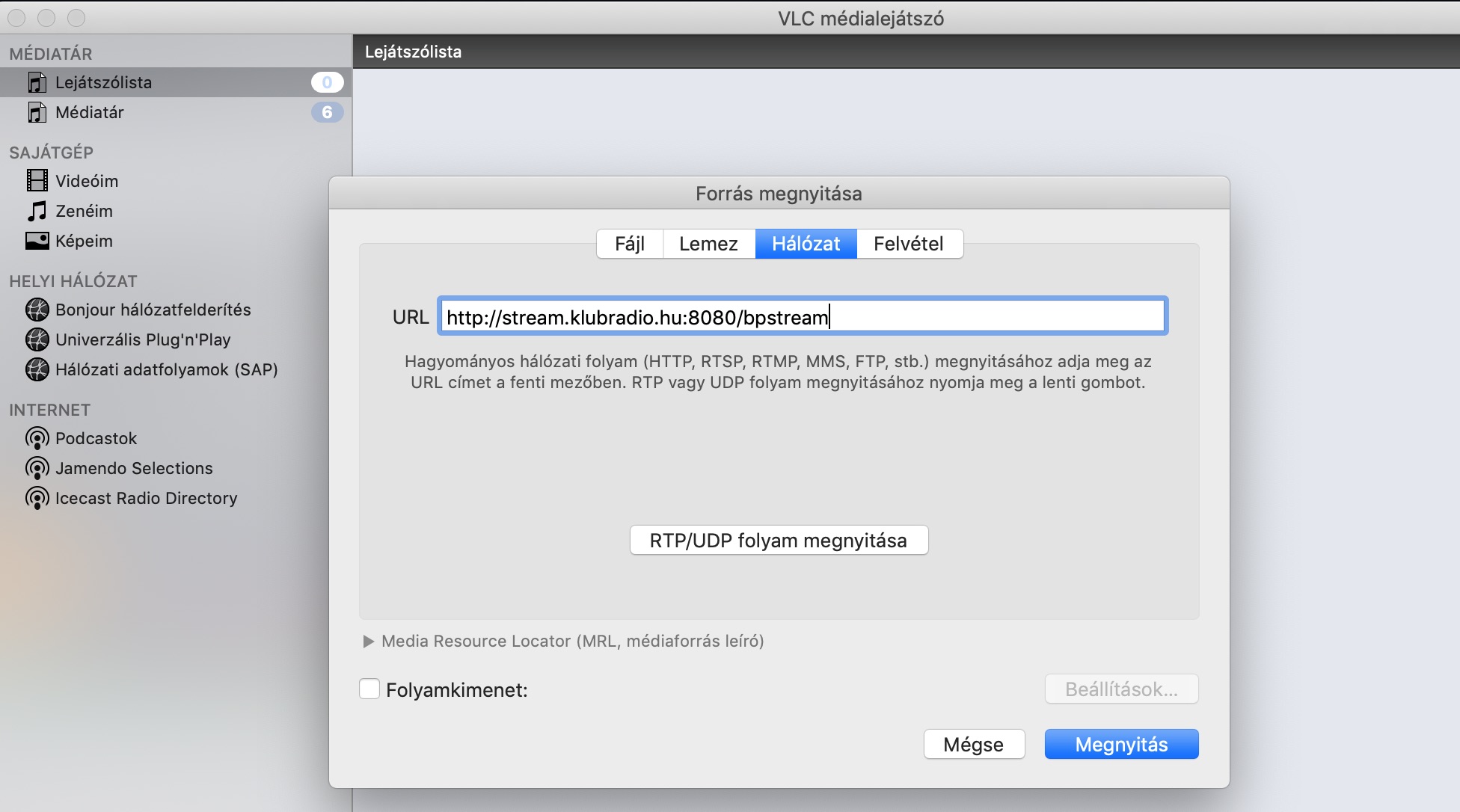Screen dimensions: 1460x812
Task: Select Univerzális Plug'n'Play in sidebar
Action: (143, 339)
